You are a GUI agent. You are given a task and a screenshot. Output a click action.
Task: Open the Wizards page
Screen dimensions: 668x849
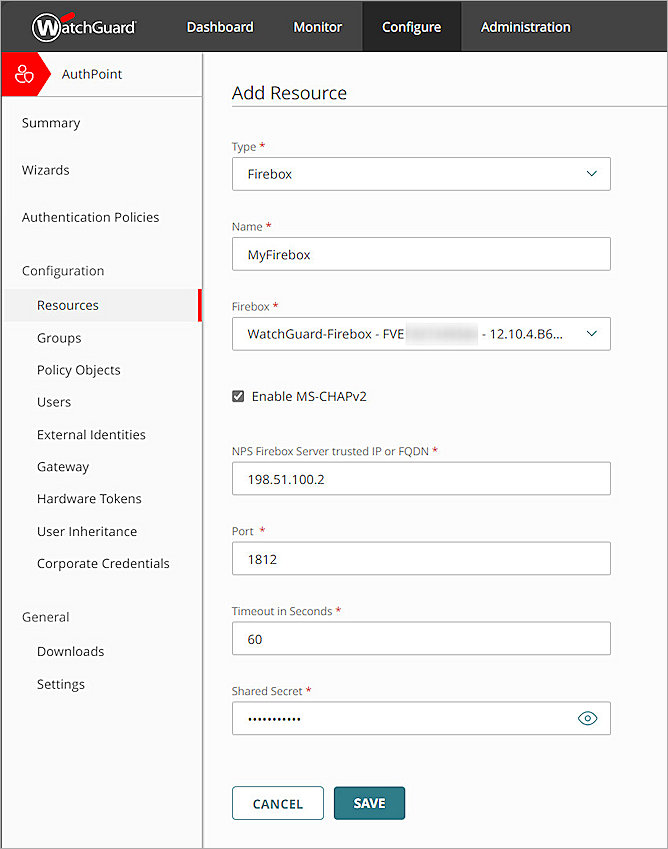tap(45, 170)
